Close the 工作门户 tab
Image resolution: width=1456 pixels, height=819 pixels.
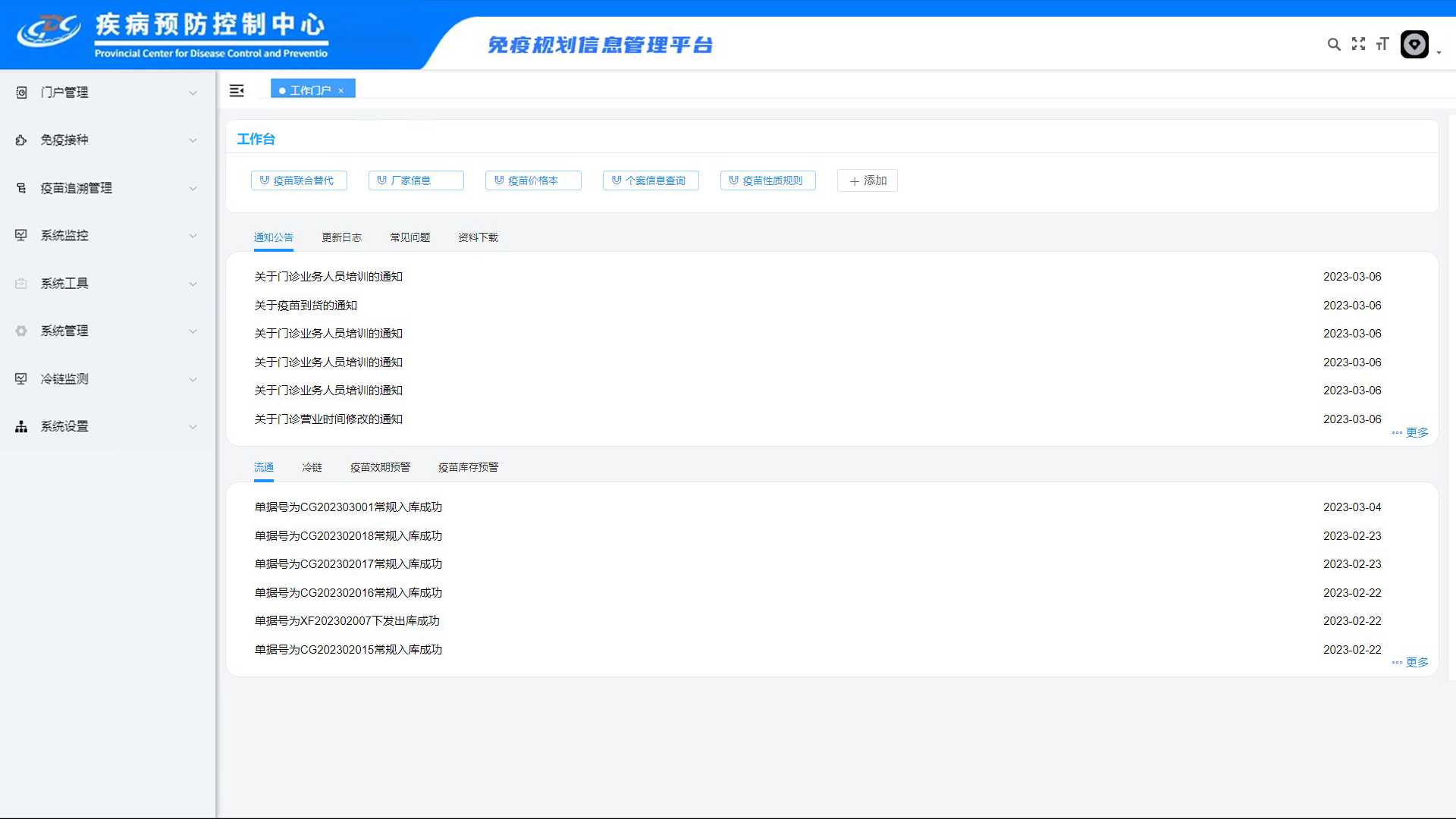[341, 91]
